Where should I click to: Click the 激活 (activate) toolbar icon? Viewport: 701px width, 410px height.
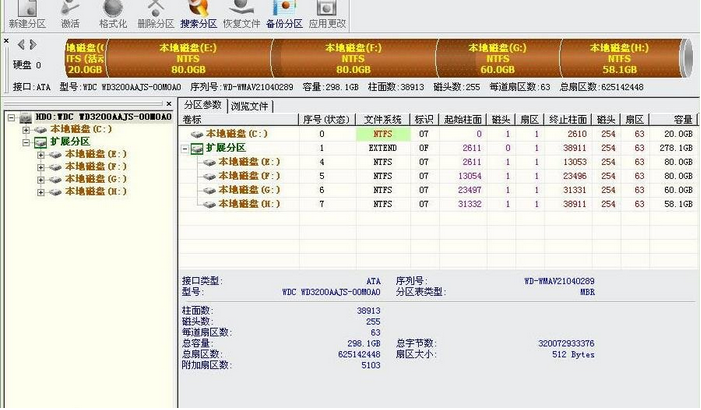coord(70,15)
